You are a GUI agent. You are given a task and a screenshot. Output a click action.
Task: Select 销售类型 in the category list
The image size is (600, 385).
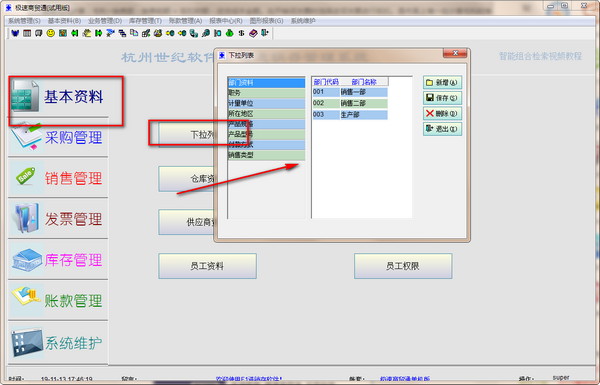point(266,155)
